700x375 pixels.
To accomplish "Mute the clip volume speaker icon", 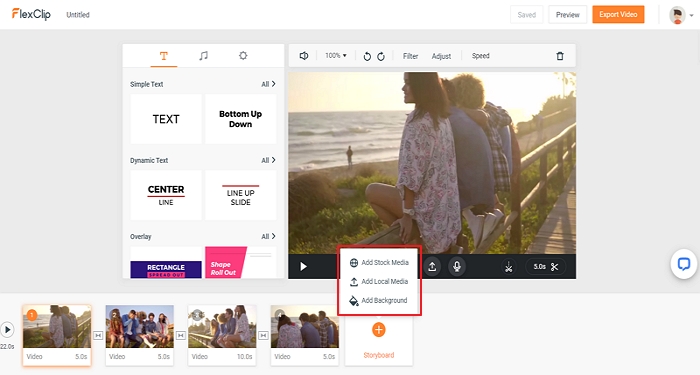I will tap(304, 56).
